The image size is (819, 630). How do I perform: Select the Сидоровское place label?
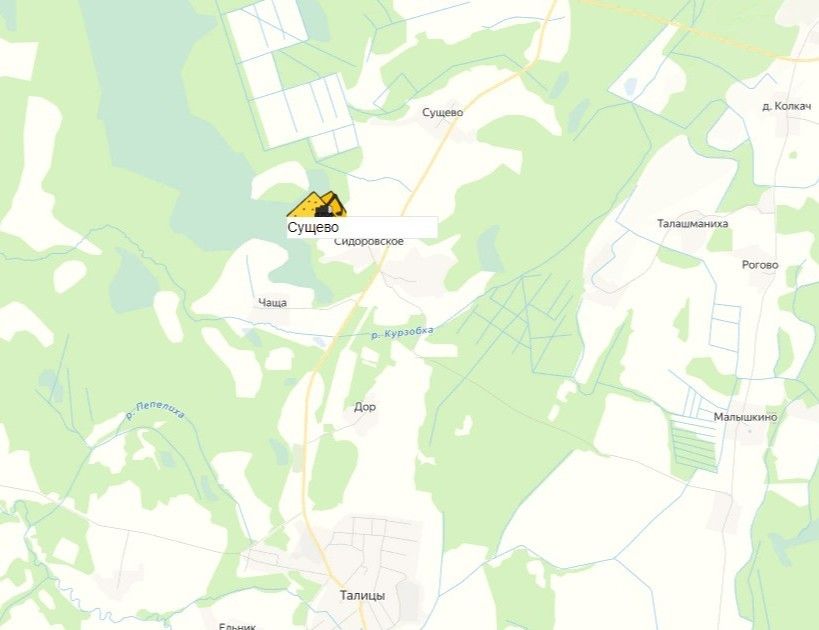369,241
